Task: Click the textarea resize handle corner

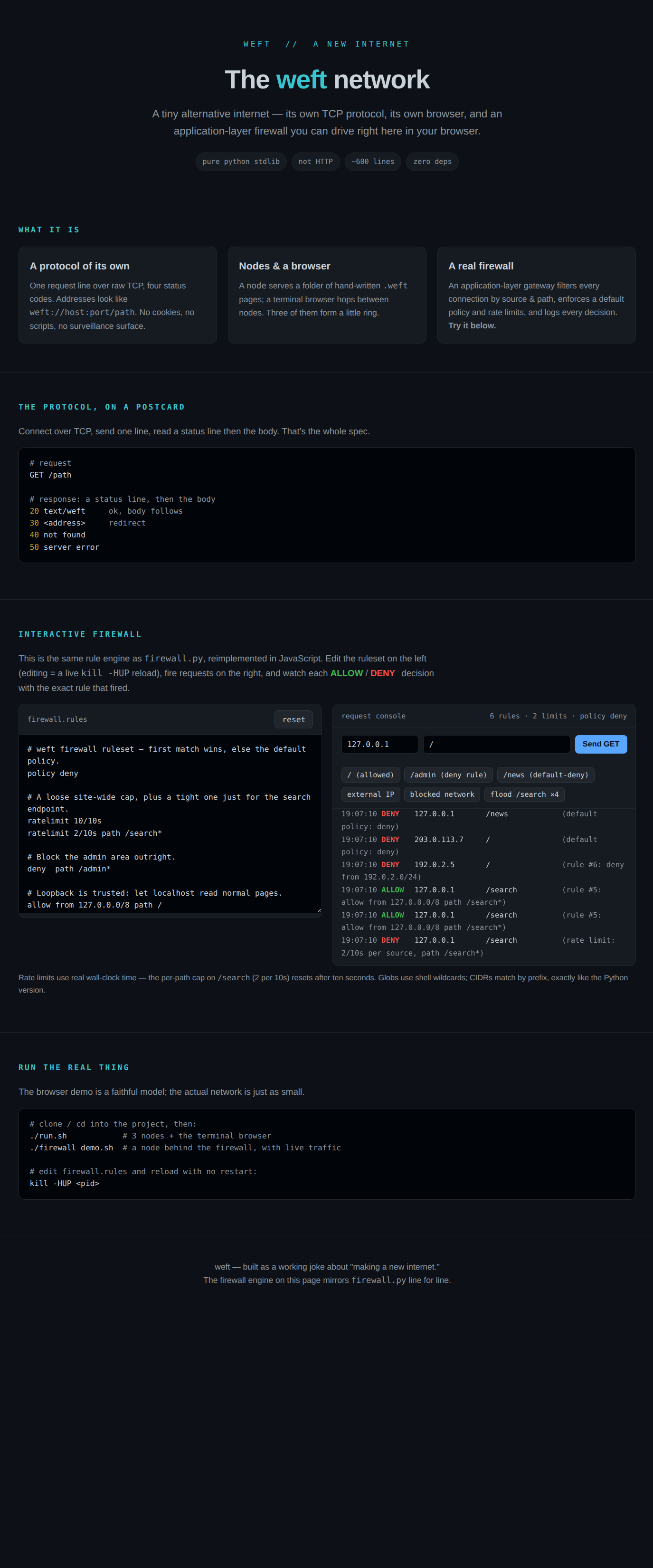Action: pos(318,910)
